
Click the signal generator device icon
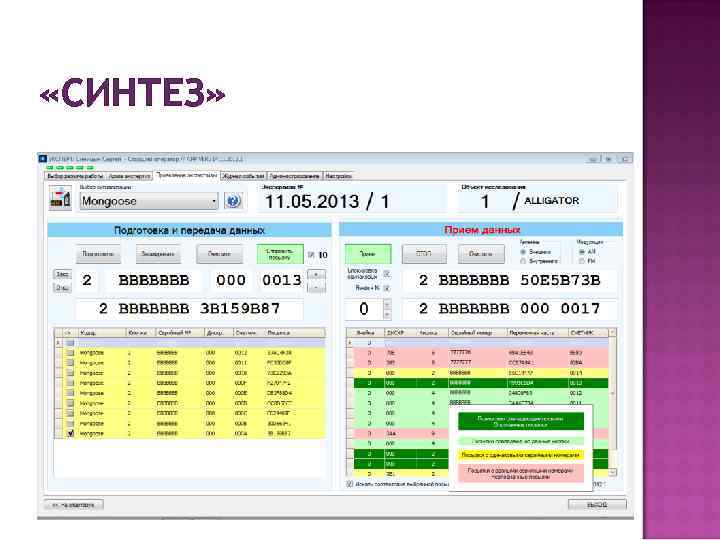tap(61, 198)
